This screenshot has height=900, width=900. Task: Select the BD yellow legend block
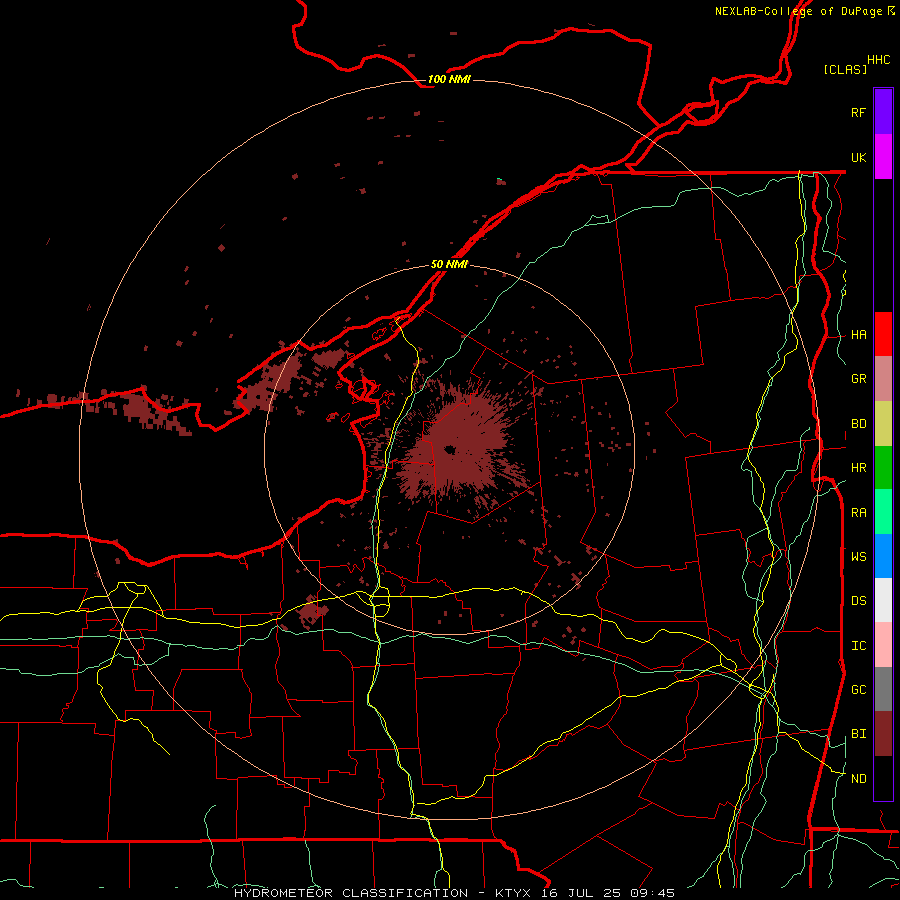(x=883, y=424)
